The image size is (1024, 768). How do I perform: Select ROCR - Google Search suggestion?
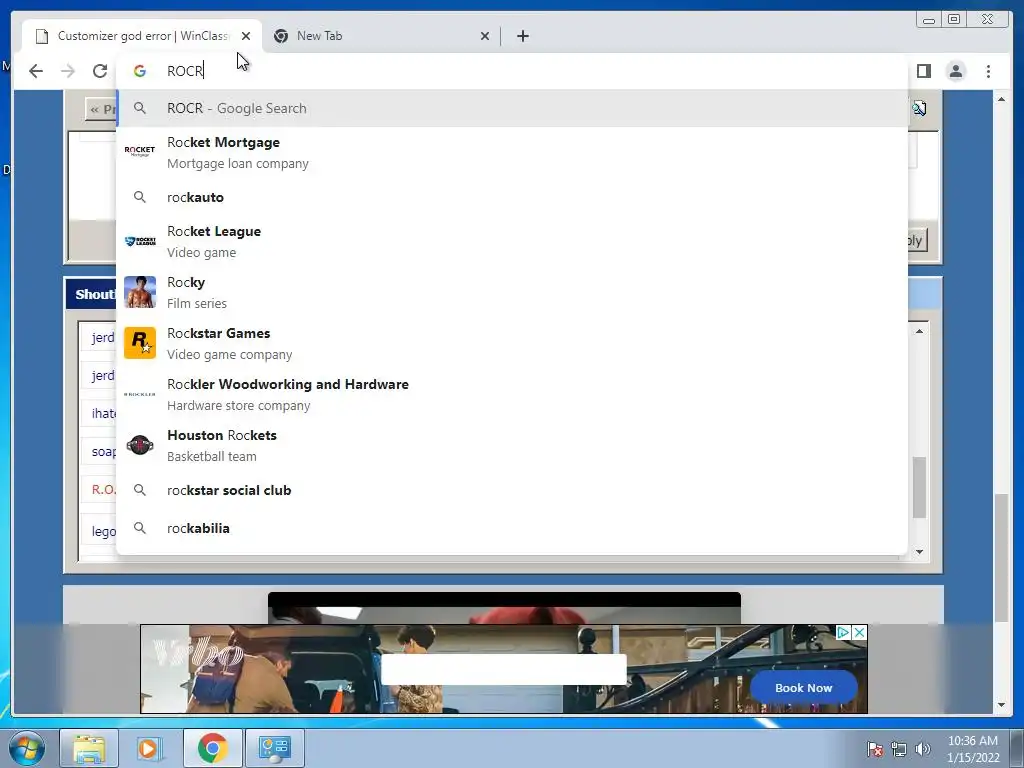point(512,108)
